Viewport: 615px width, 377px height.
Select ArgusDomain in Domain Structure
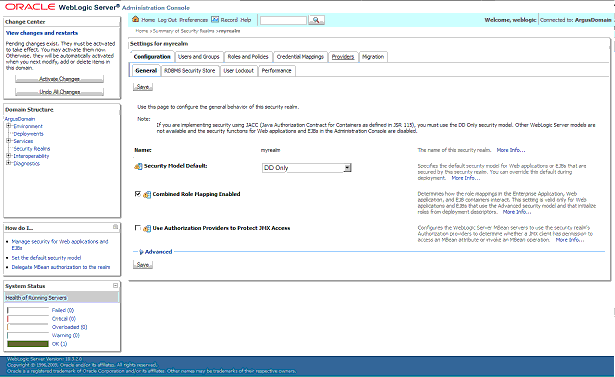tap(20, 119)
